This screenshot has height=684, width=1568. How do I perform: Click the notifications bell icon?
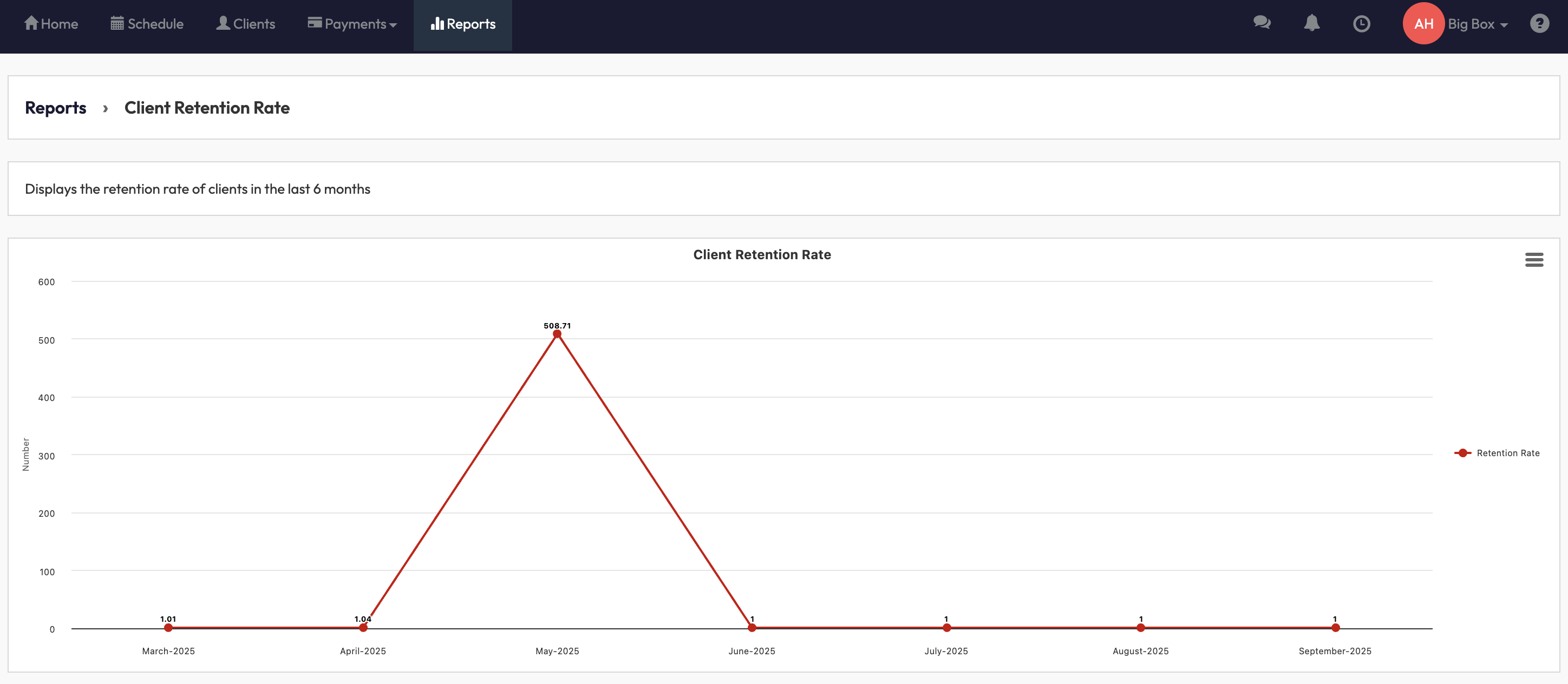1312,23
